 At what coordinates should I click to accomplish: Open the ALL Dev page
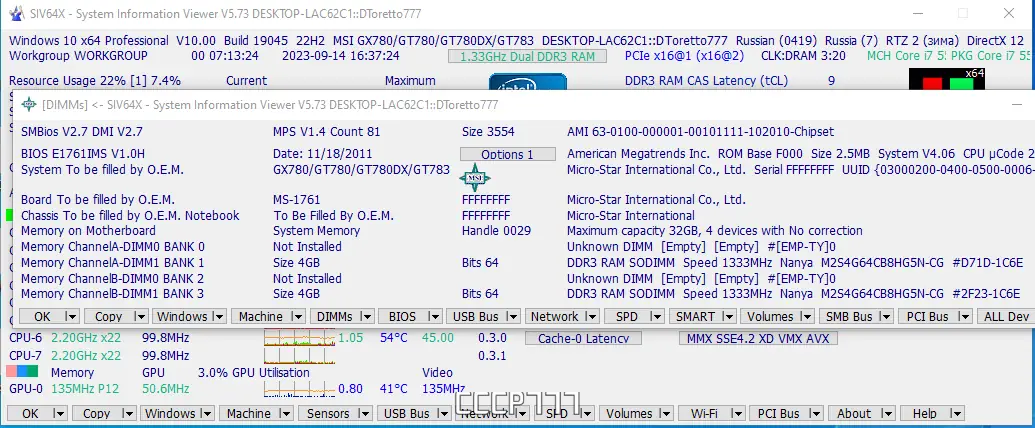[x=1006, y=316]
